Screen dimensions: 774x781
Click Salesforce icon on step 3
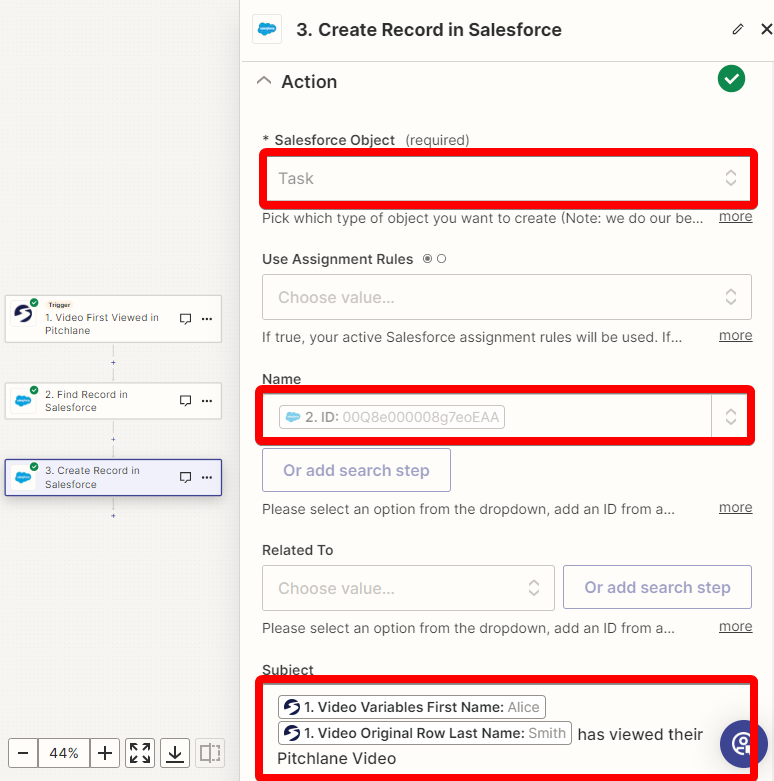23,477
